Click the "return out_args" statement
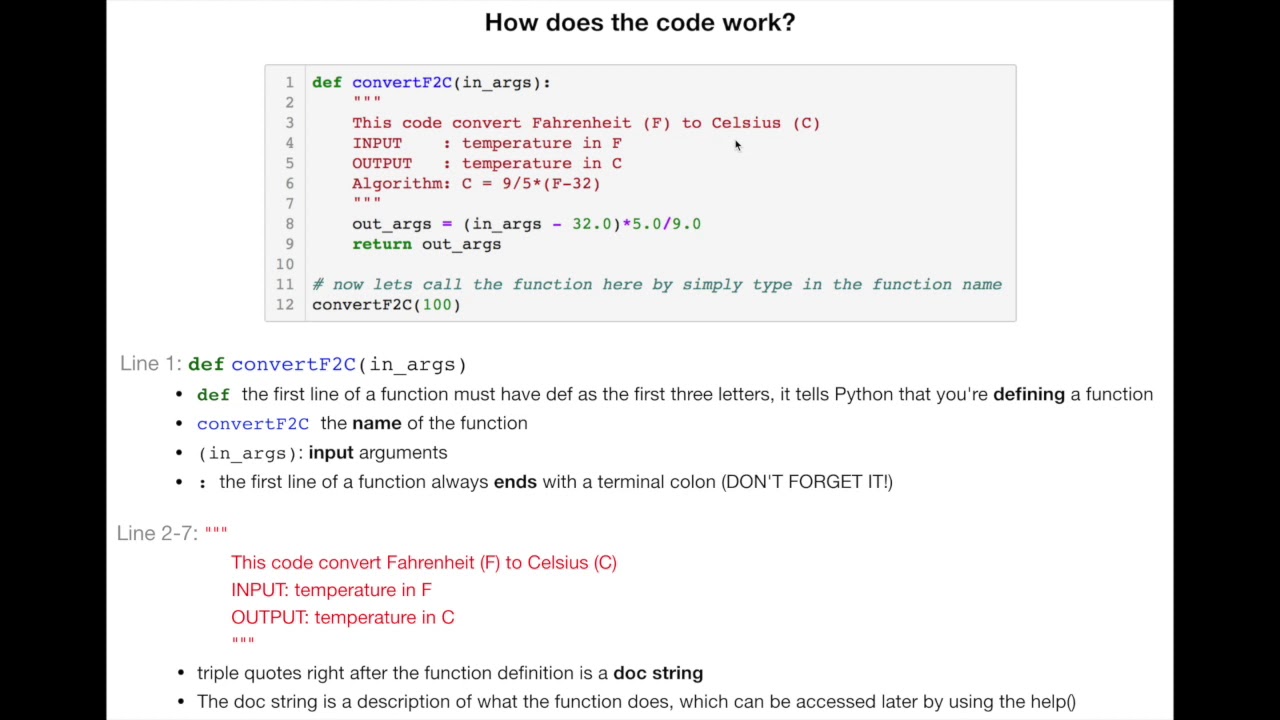 pos(426,244)
